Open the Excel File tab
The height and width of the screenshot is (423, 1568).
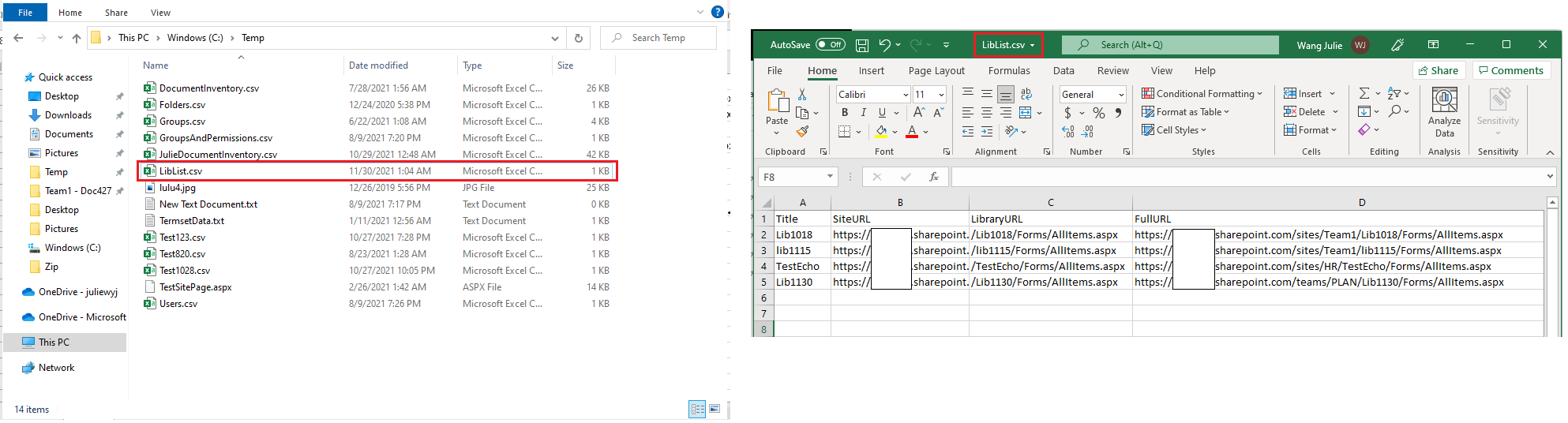click(775, 70)
